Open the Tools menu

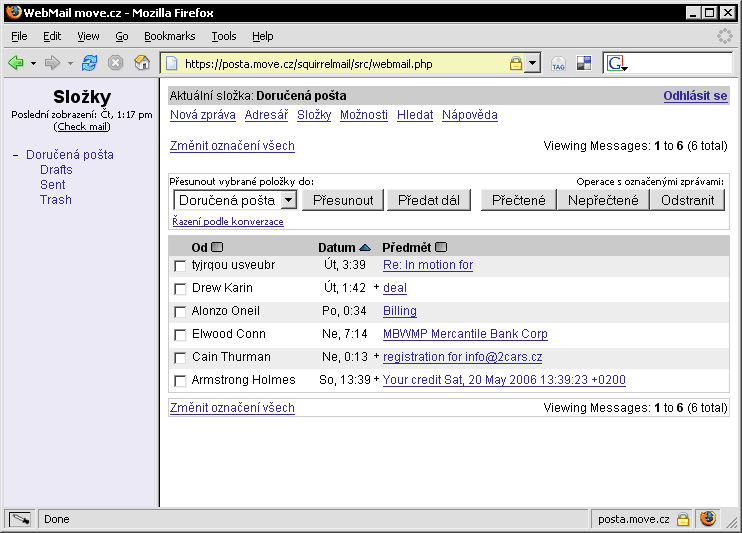click(224, 36)
